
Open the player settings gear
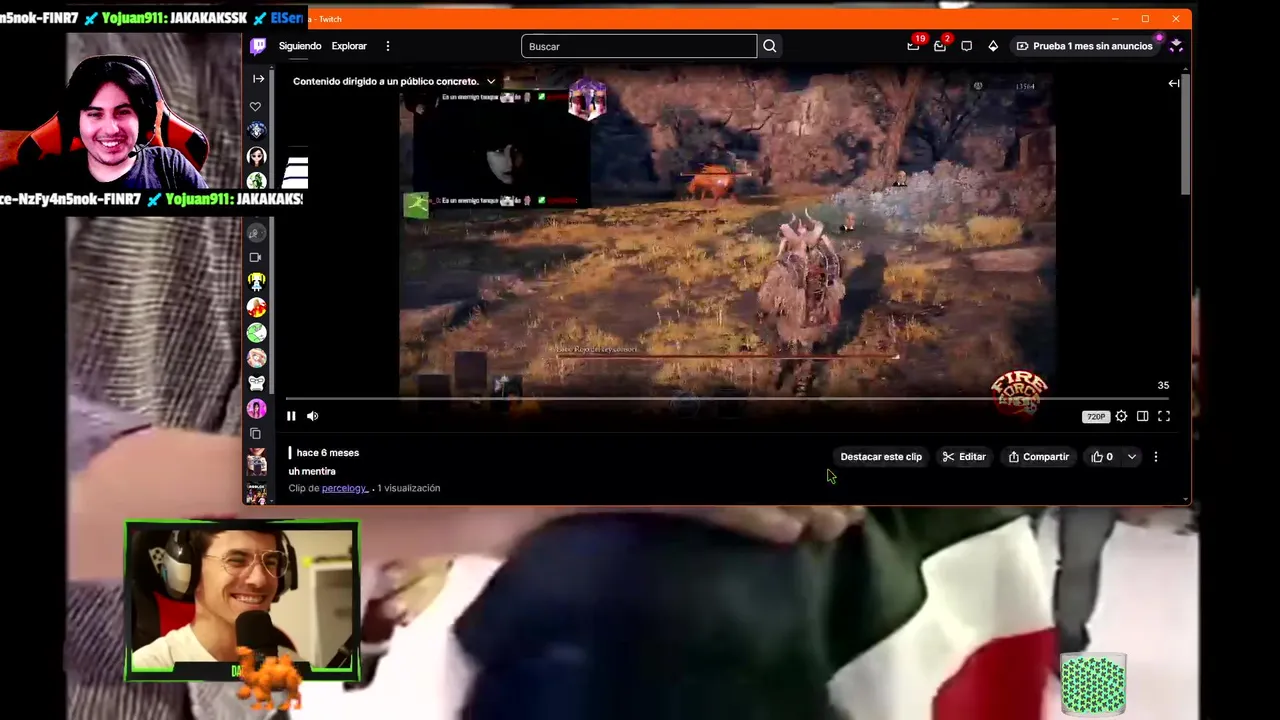pyautogui.click(x=1121, y=416)
